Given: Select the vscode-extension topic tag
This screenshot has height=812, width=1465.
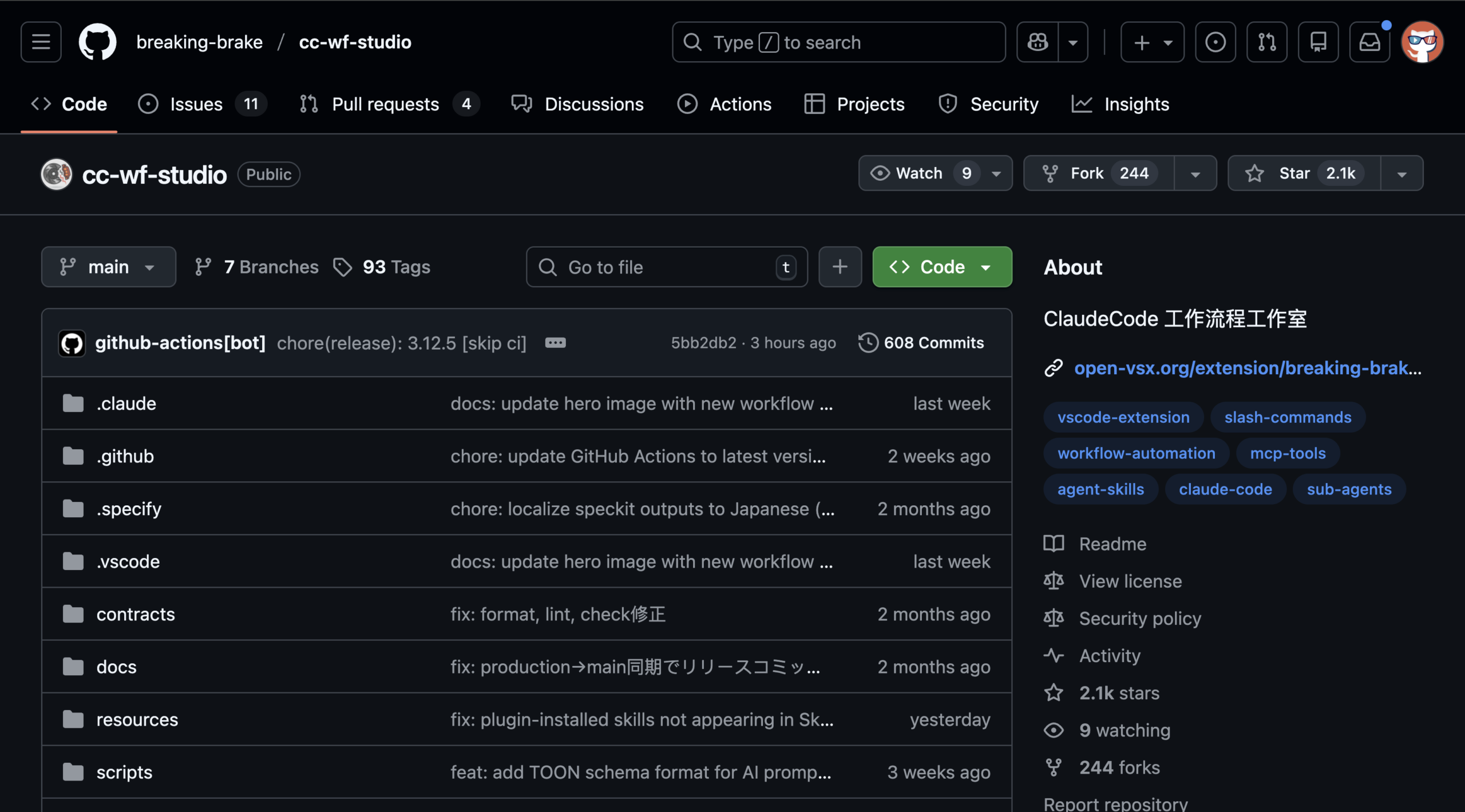Looking at the screenshot, I should tap(1123, 417).
